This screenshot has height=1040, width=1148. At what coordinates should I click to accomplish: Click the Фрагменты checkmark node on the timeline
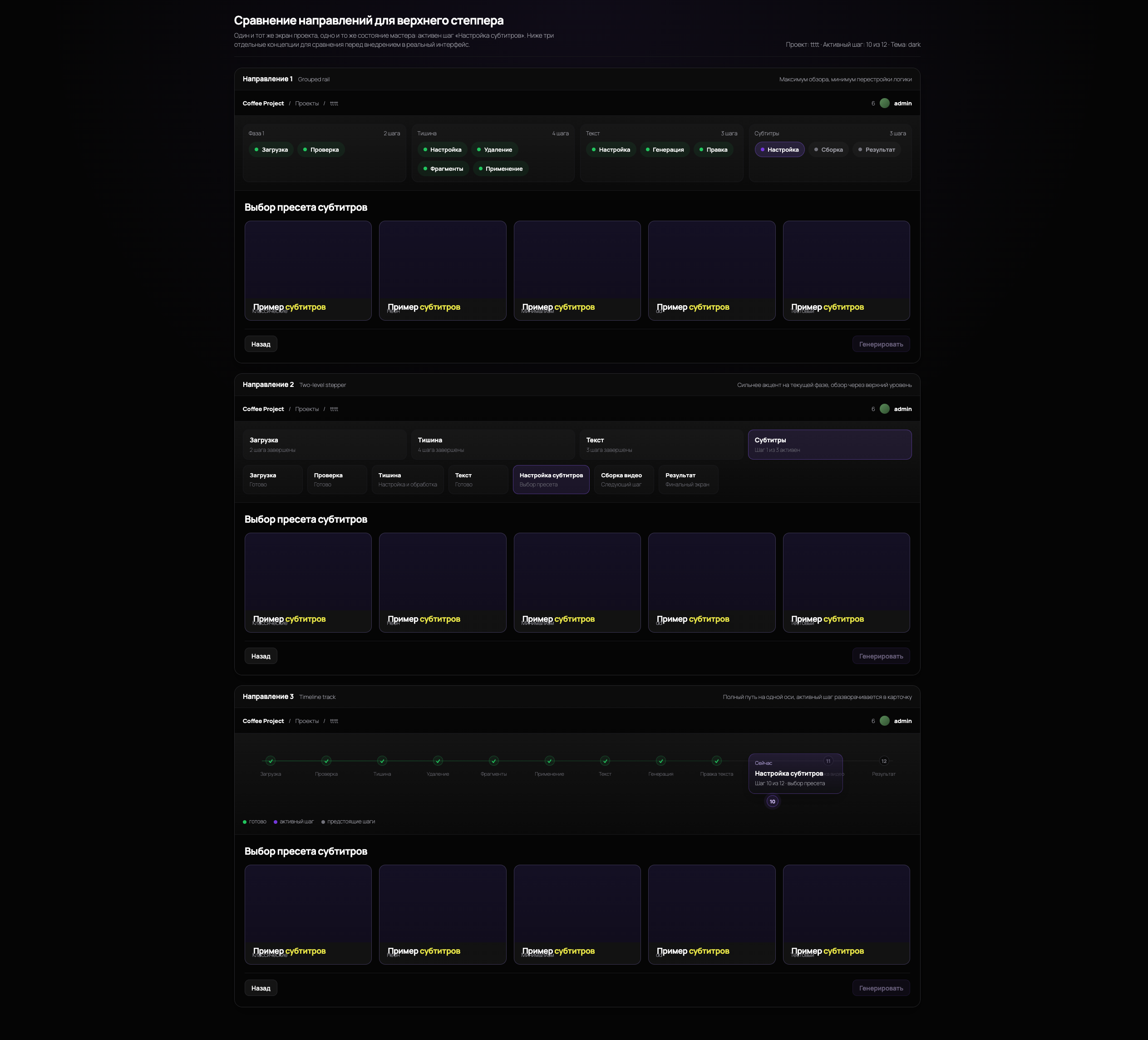tap(494, 761)
